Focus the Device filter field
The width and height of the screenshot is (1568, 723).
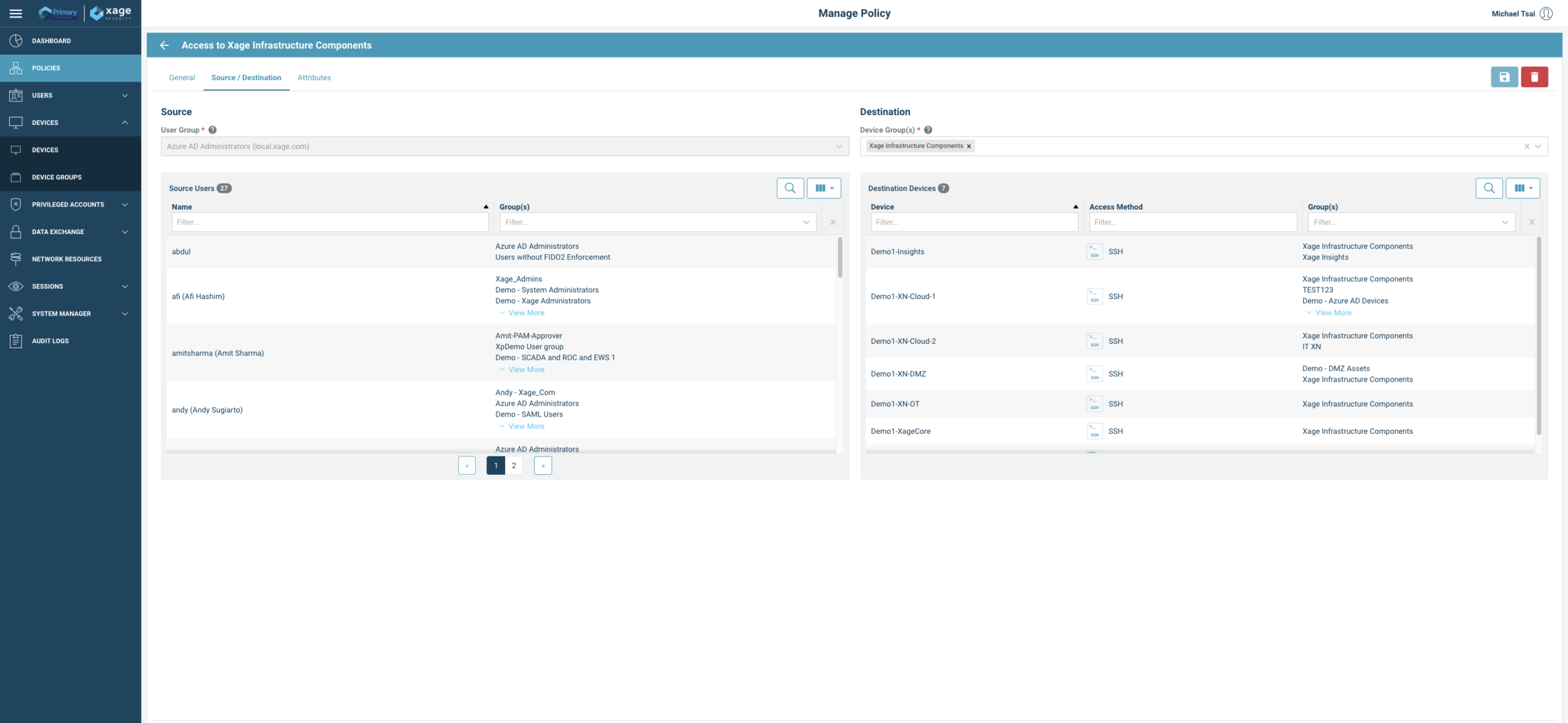coord(974,222)
